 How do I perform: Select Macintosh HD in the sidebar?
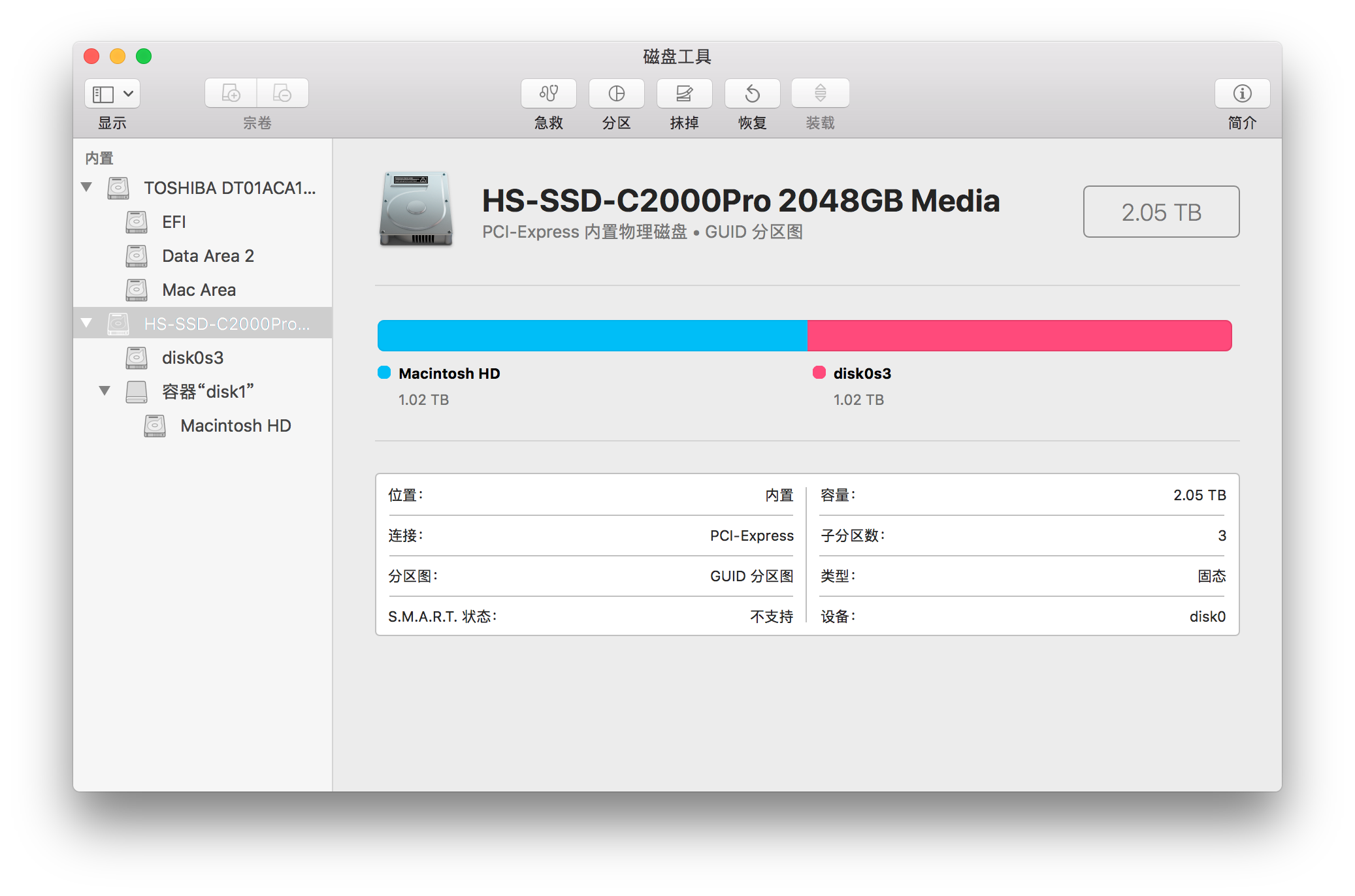tap(235, 426)
